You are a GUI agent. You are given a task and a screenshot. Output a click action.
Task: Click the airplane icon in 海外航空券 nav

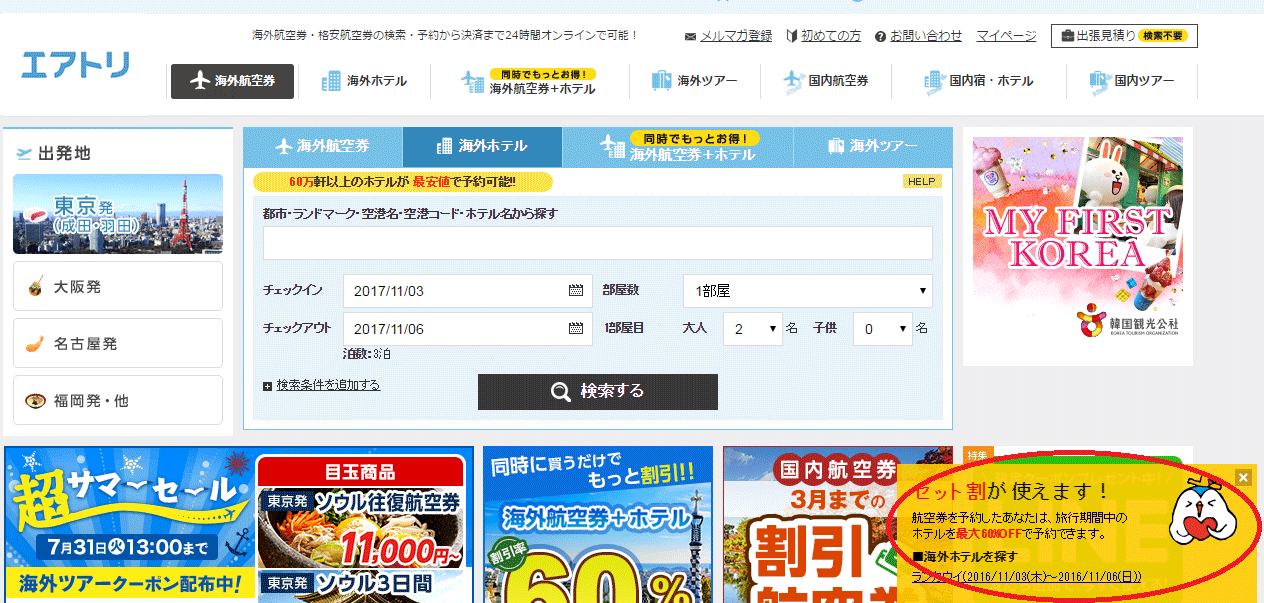pyautogui.click(x=199, y=81)
